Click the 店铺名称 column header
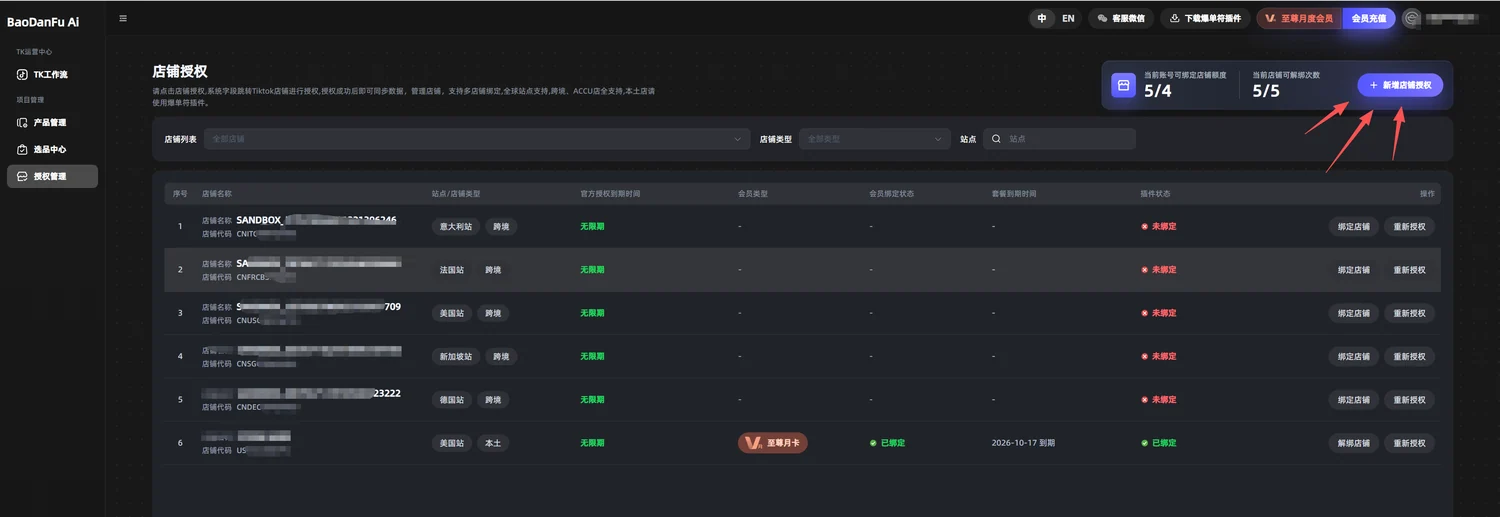This screenshot has height=517, width=1500. (217, 193)
